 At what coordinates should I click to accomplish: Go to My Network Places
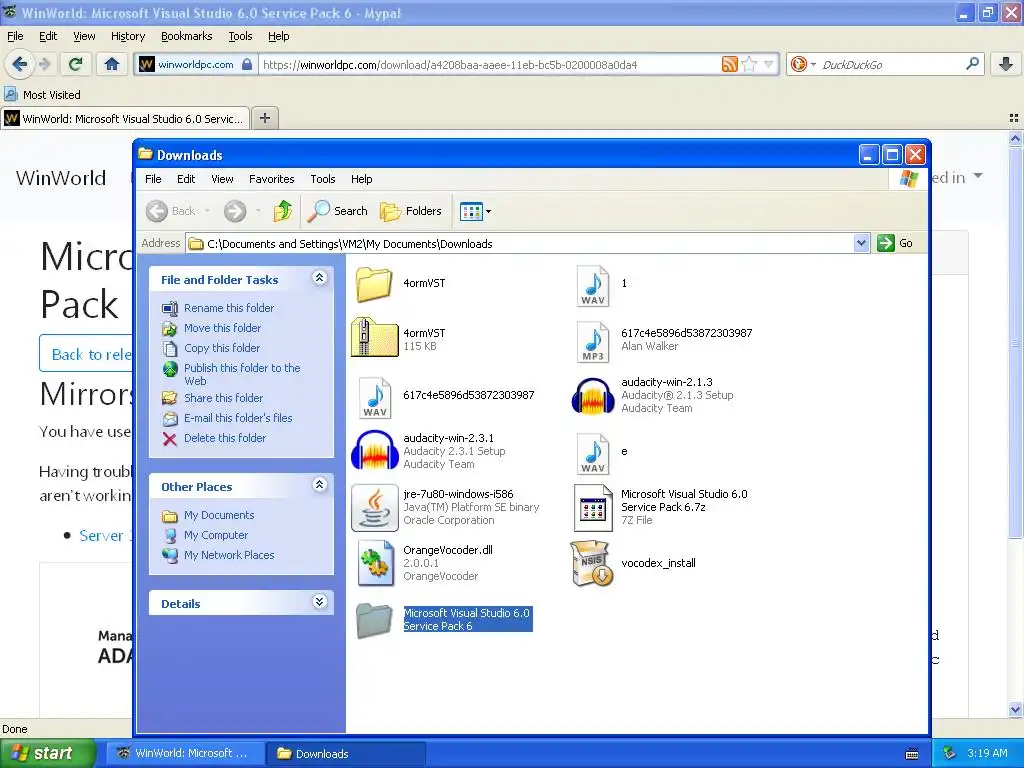point(229,555)
